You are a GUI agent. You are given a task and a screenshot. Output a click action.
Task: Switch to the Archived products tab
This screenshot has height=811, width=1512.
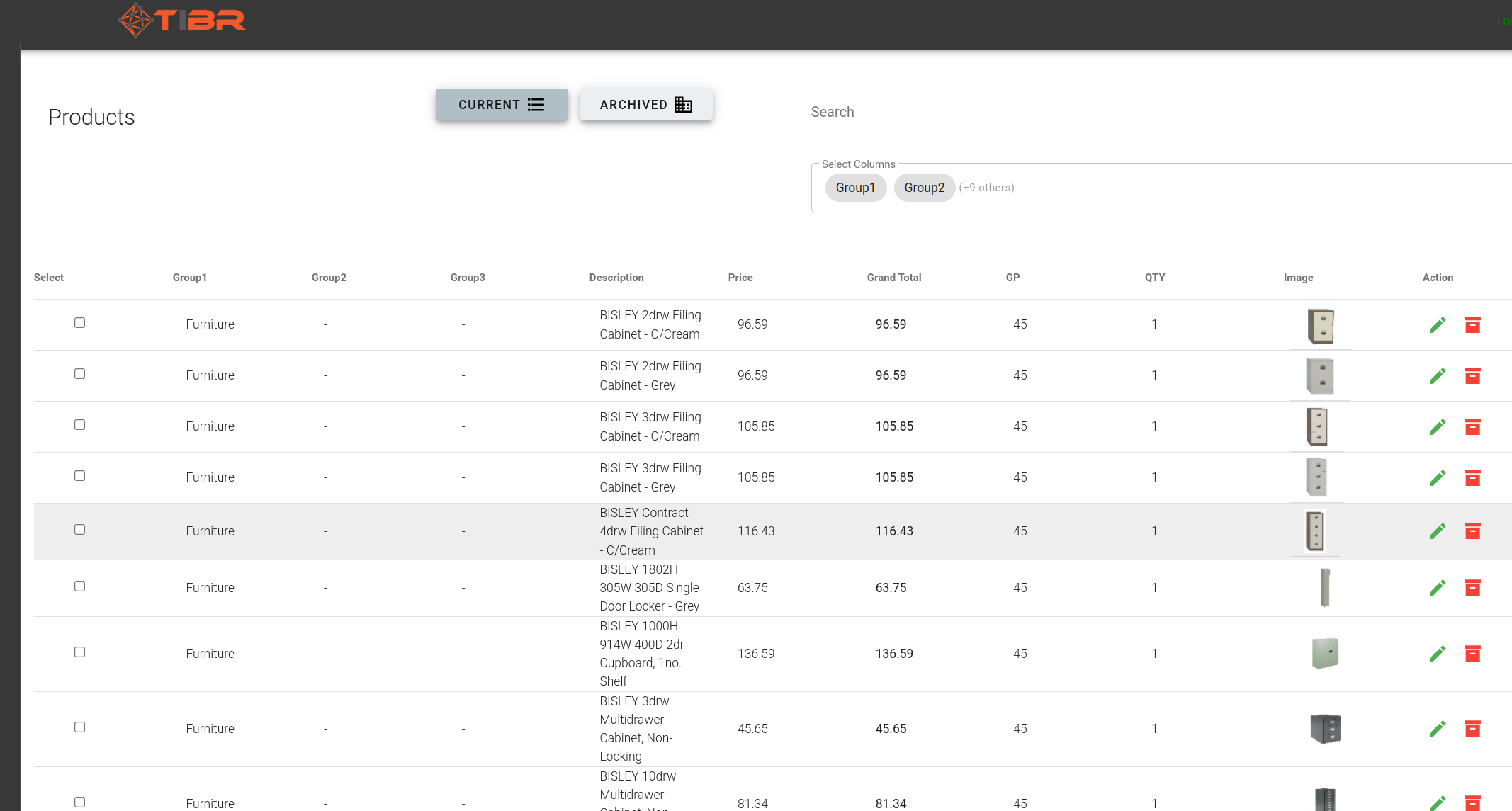tap(646, 105)
